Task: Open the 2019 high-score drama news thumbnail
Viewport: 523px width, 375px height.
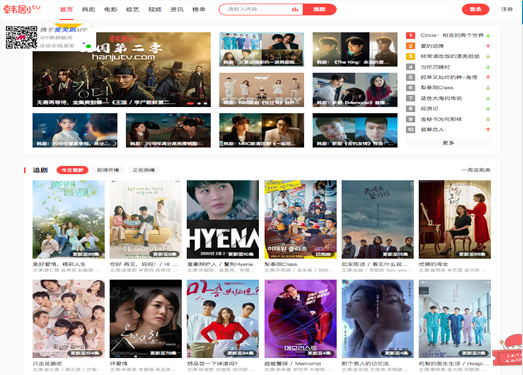Action: coord(168,130)
